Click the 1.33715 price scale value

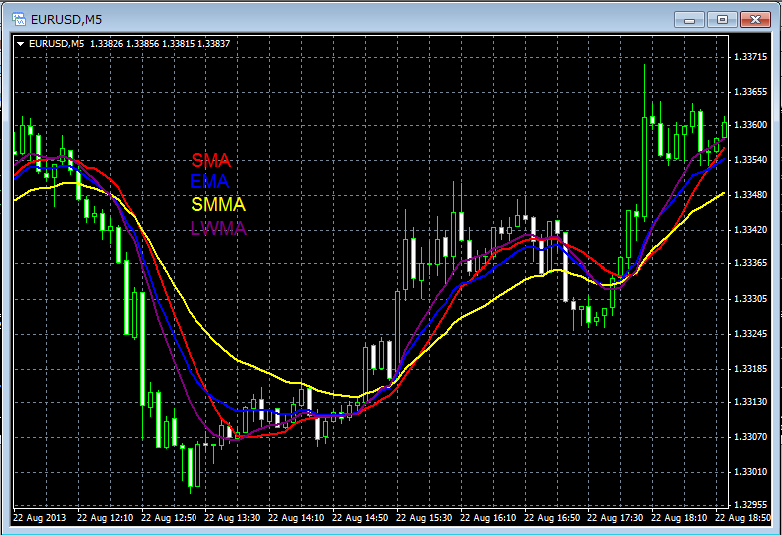tap(750, 56)
